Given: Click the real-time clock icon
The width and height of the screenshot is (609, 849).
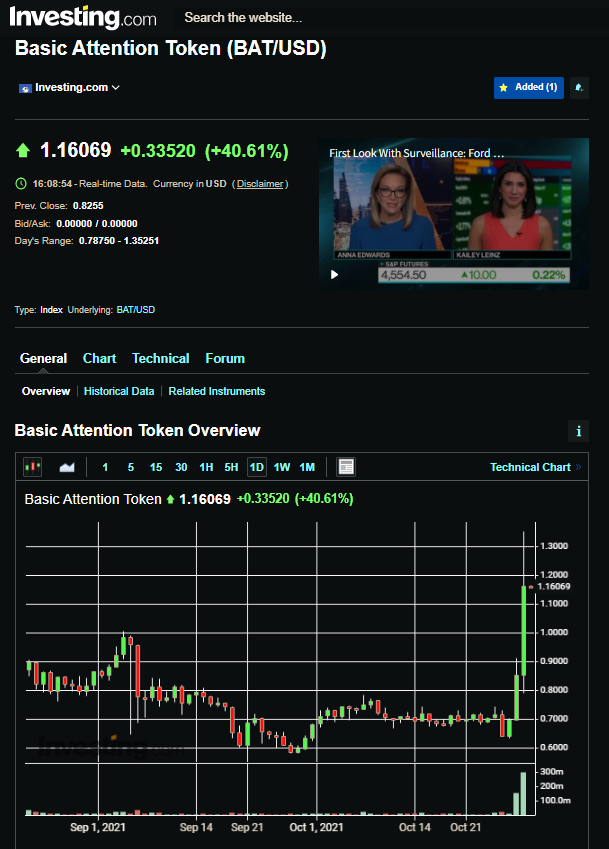Looking at the screenshot, I should 21,184.
